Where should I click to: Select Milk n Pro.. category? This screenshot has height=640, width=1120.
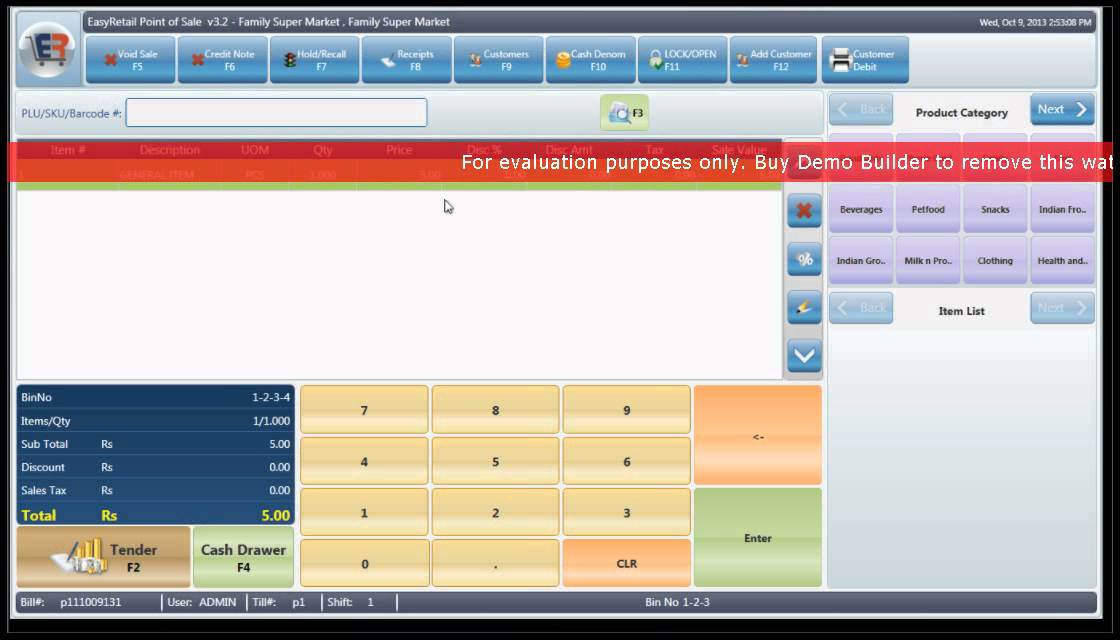coord(928,261)
